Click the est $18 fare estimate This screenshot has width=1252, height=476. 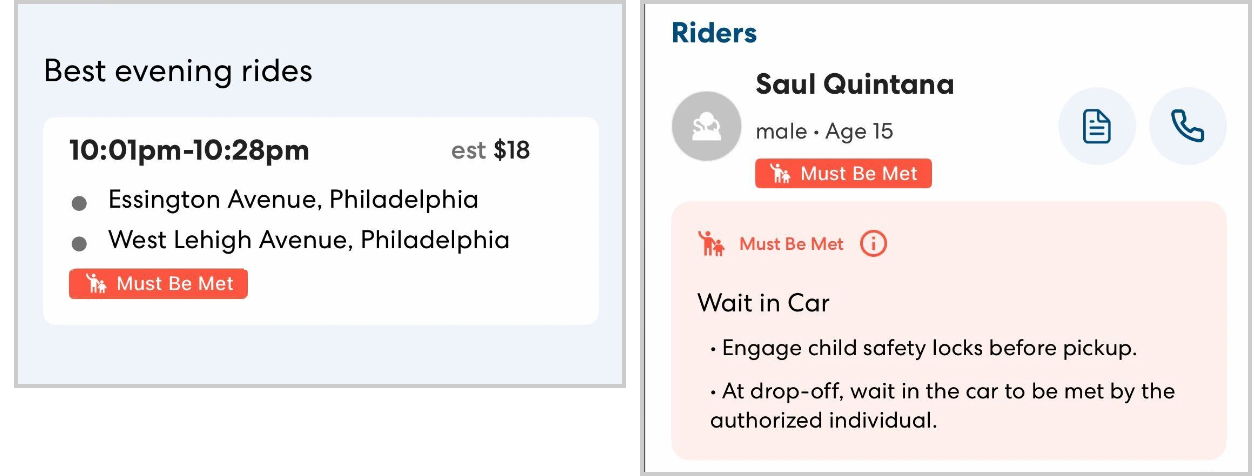click(490, 151)
